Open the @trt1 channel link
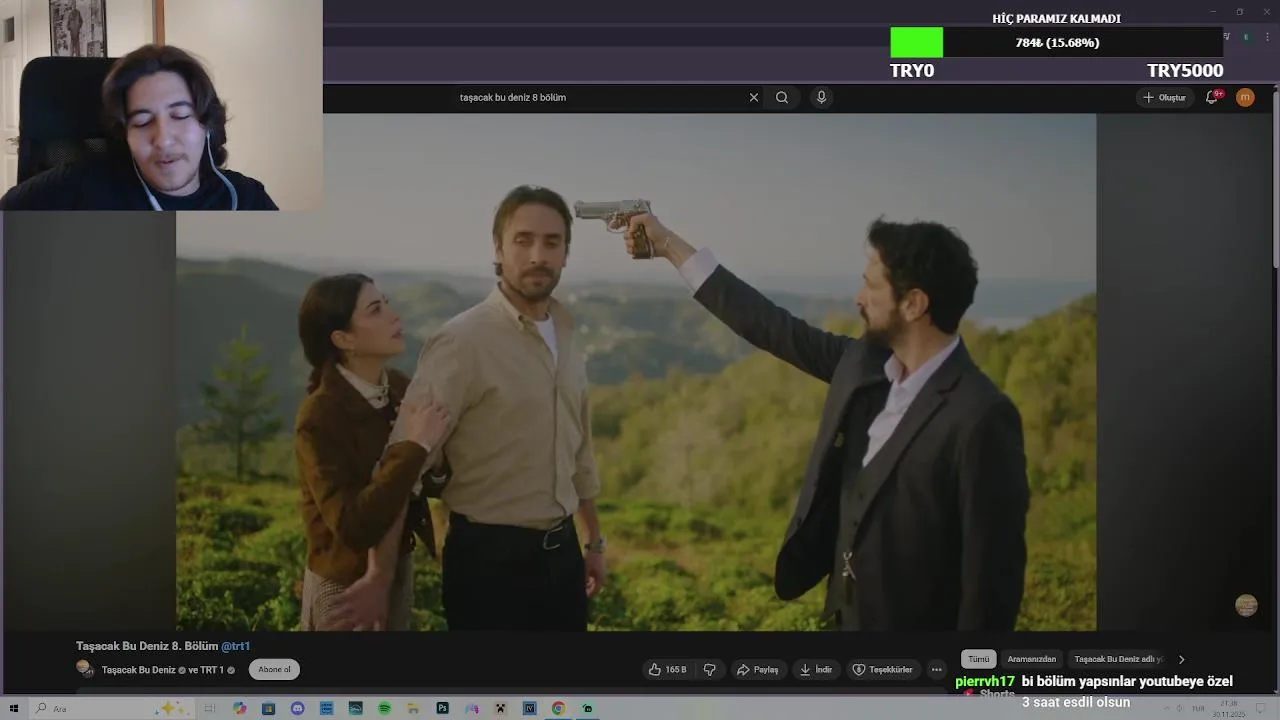The image size is (1280, 720). pos(235,646)
